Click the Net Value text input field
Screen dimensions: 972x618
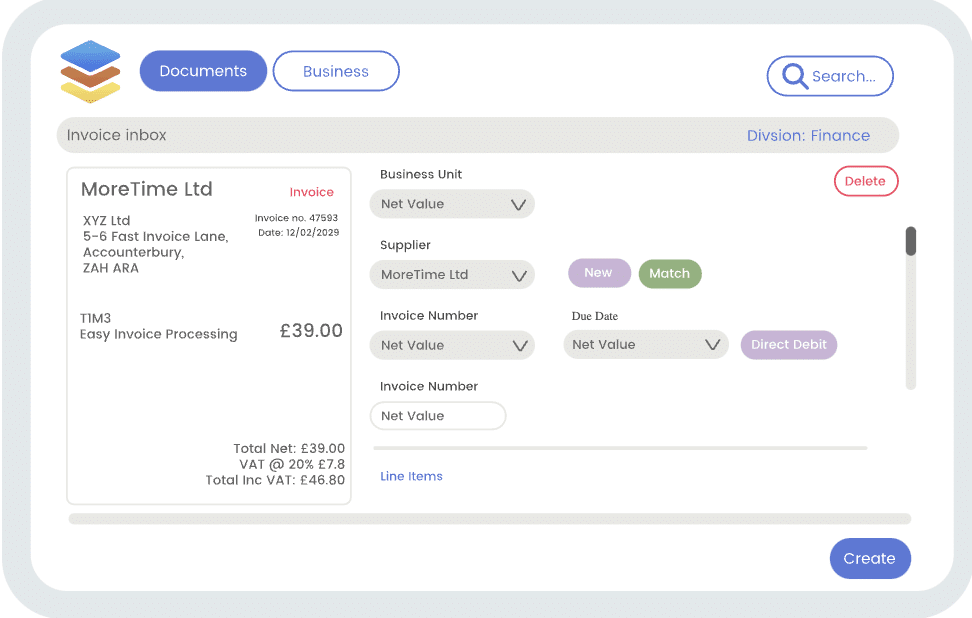438,416
